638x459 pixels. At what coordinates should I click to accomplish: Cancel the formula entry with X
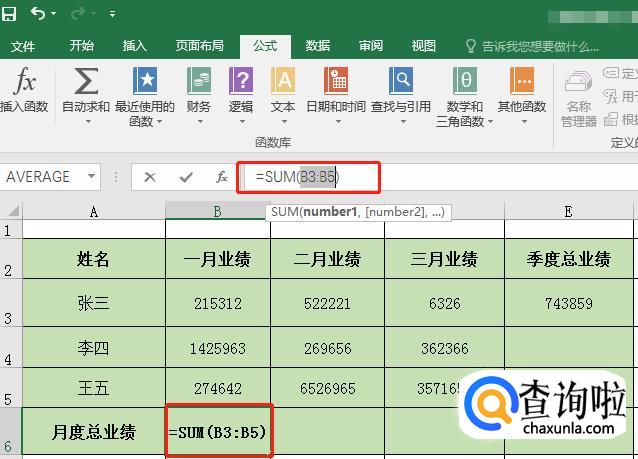pos(150,177)
